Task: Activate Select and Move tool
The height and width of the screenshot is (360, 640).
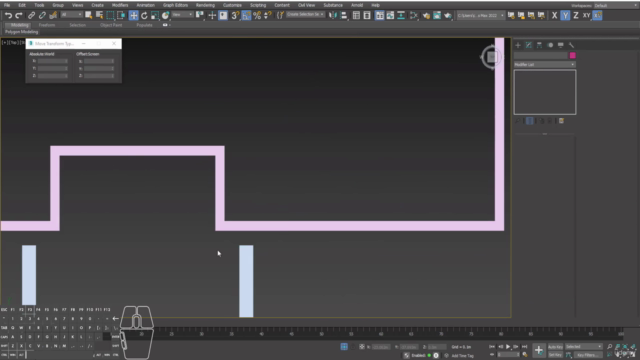Action: tap(133, 16)
